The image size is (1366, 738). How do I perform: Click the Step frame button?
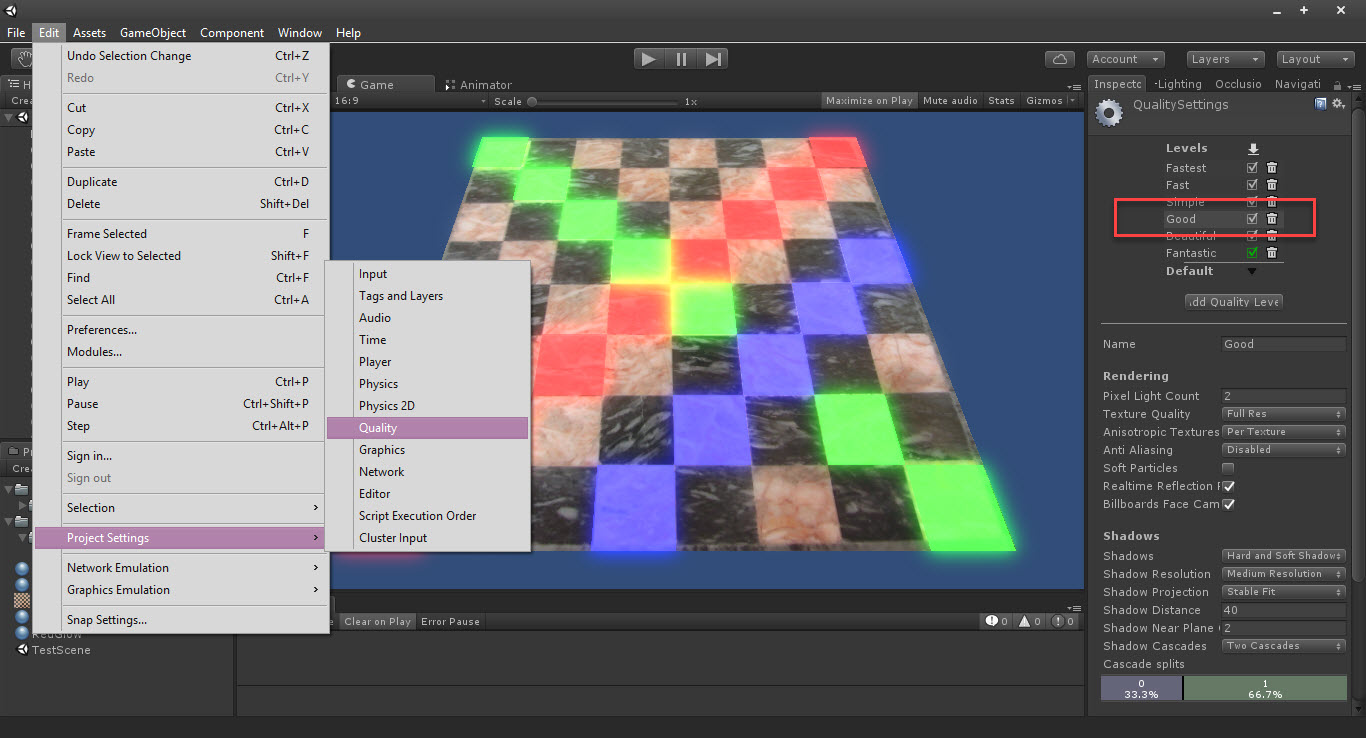(713, 59)
